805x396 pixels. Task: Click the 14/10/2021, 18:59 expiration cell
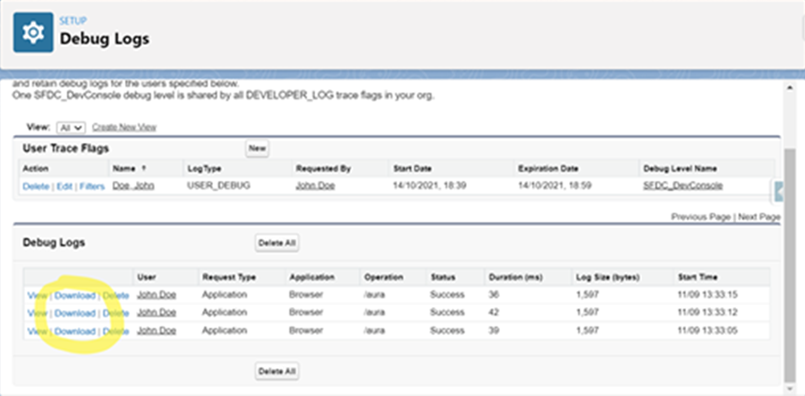[x=554, y=185]
